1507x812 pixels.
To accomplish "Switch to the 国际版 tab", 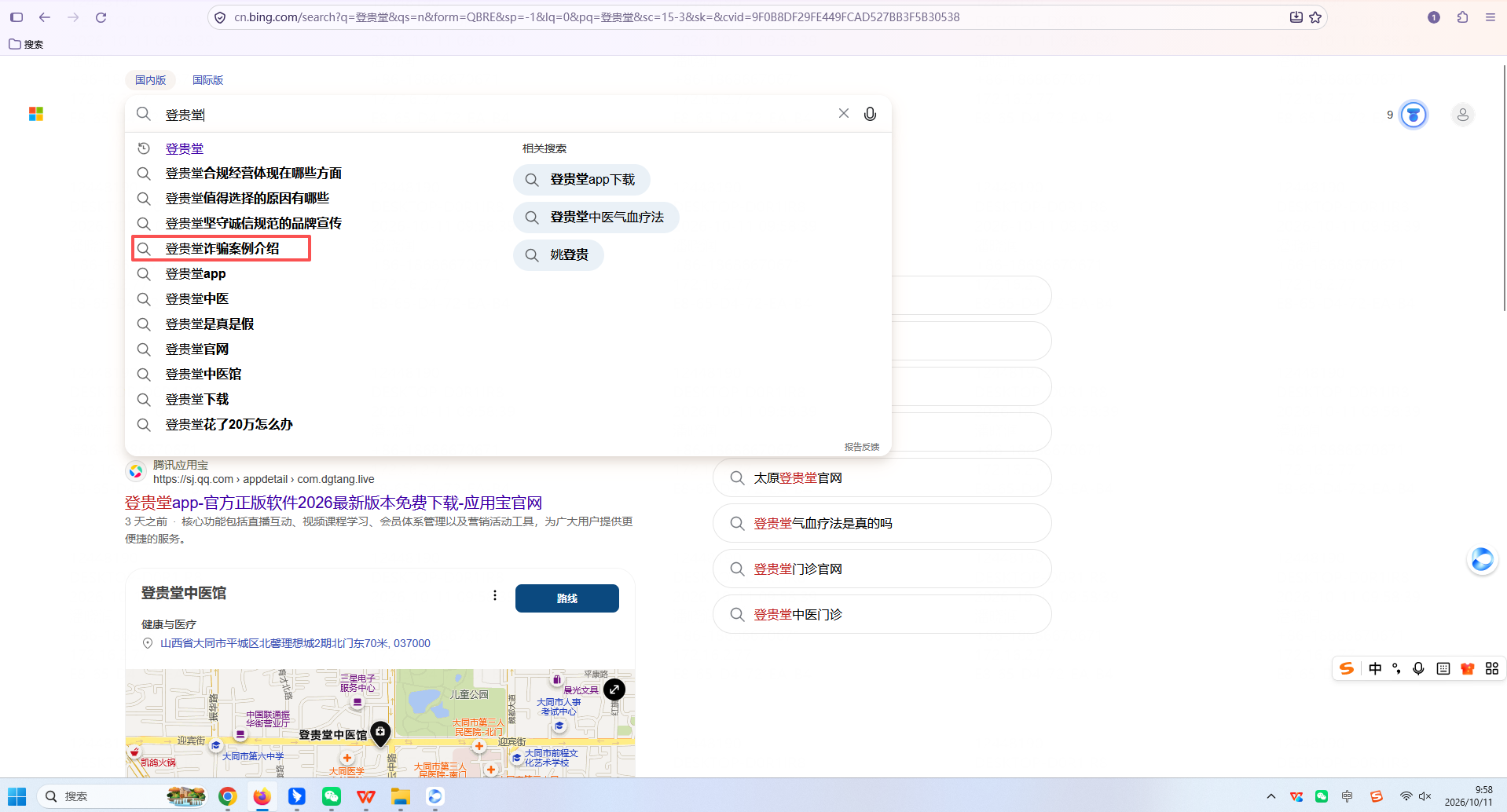I will click(207, 80).
